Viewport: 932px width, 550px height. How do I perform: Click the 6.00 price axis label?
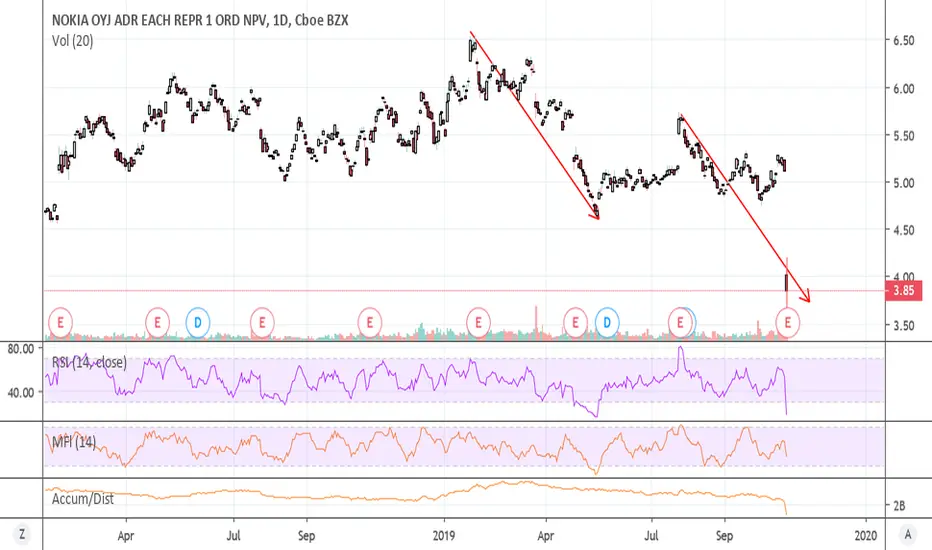903,89
